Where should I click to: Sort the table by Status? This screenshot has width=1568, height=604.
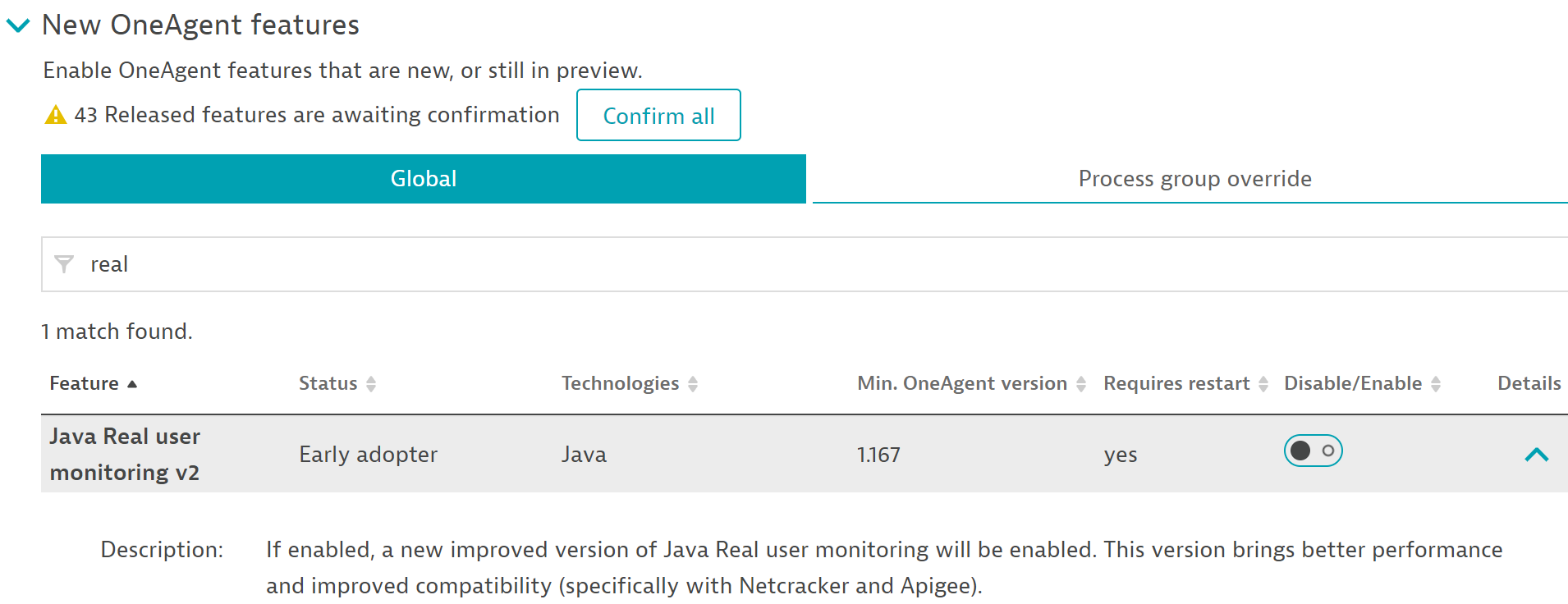(371, 384)
